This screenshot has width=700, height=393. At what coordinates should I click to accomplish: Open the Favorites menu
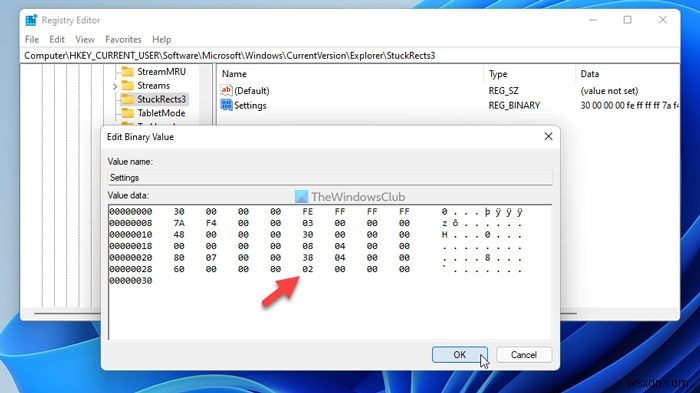pyautogui.click(x=123, y=39)
